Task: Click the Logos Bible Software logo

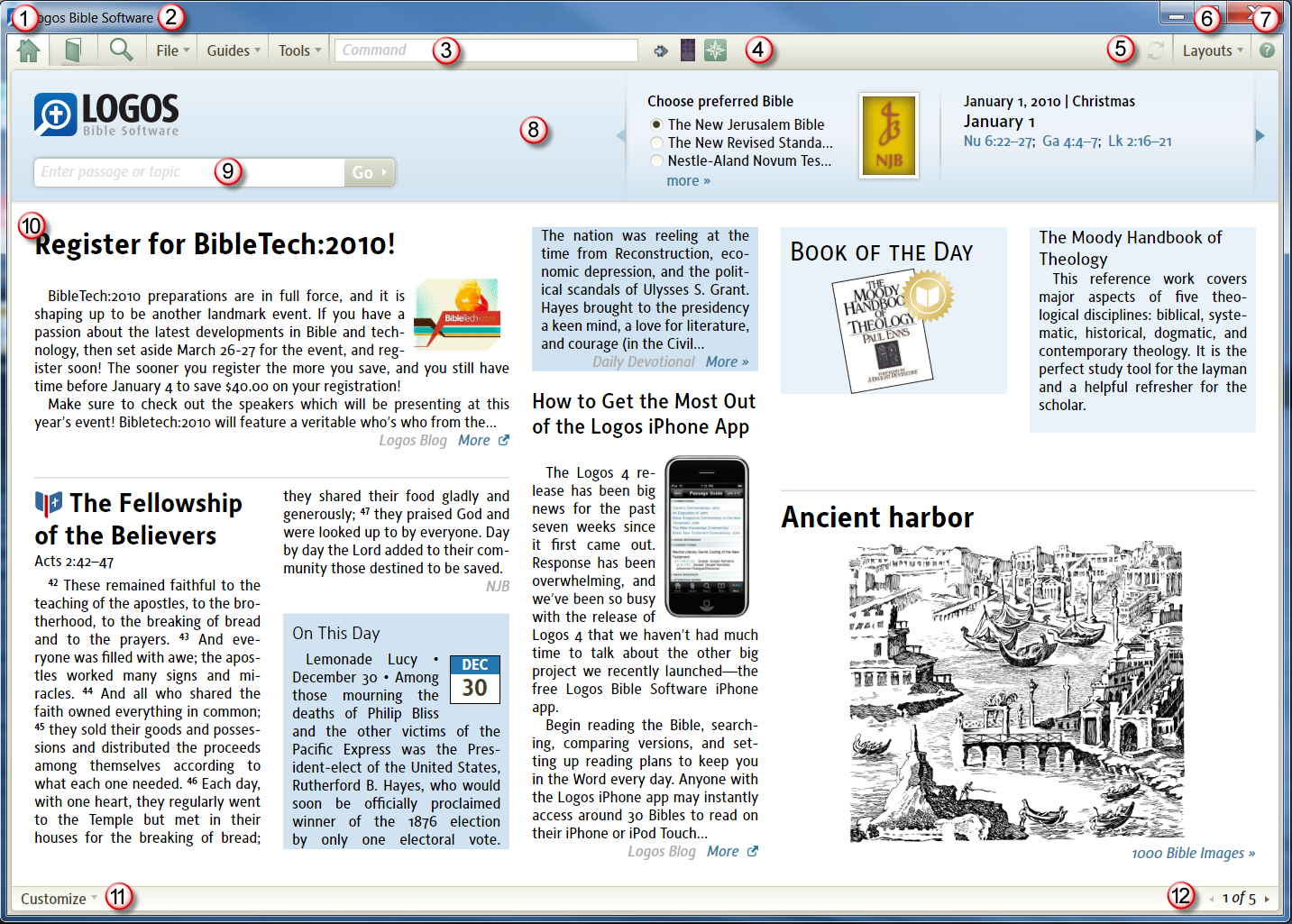Action: (106, 114)
